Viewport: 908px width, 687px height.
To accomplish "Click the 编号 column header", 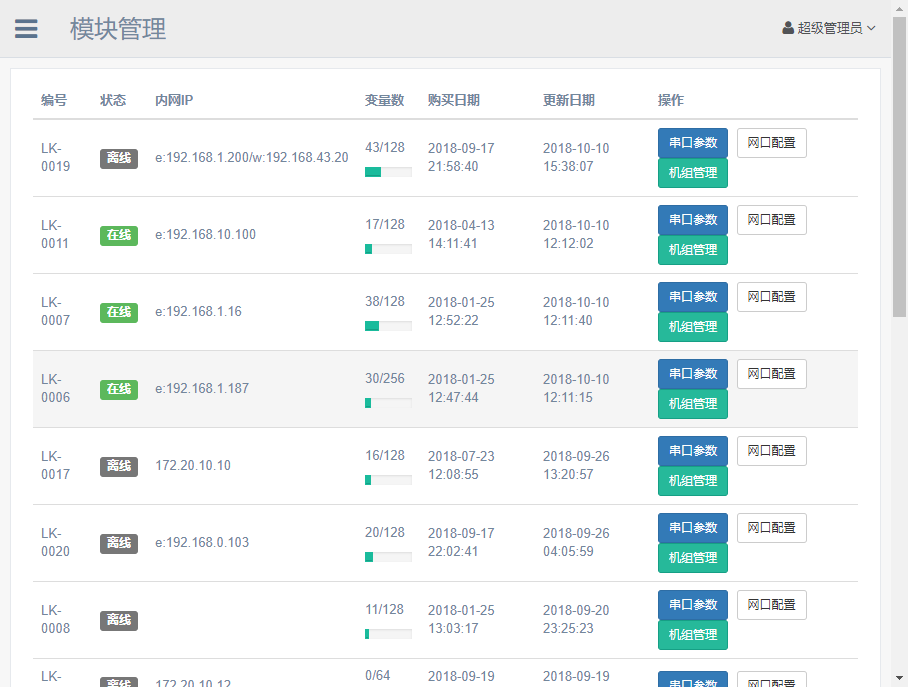I will pos(54,100).
